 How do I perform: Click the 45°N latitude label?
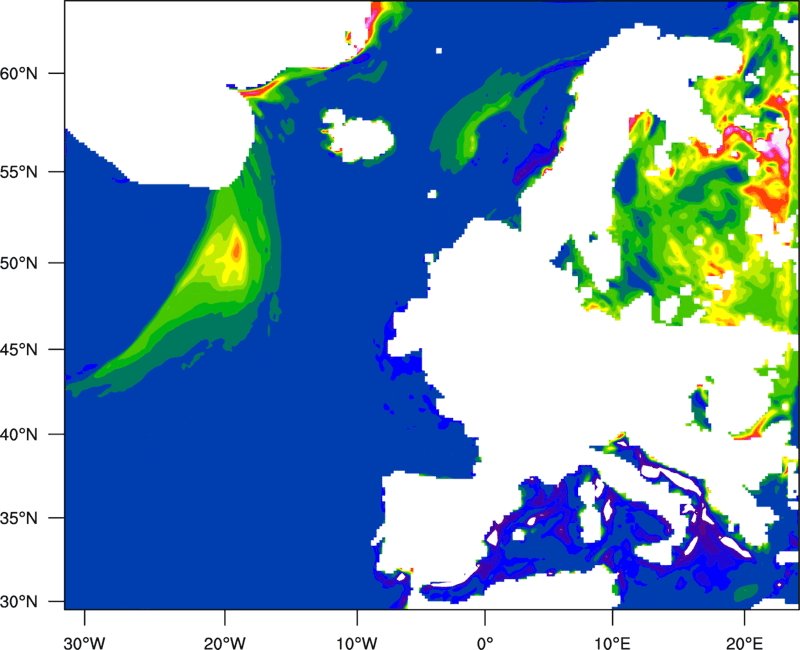click(x=19, y=350)
